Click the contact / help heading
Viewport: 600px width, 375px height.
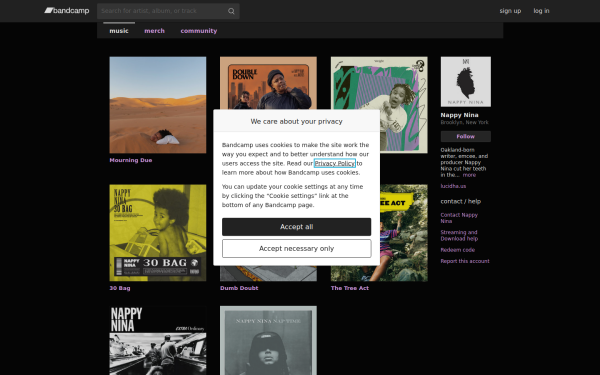(461, 201)
